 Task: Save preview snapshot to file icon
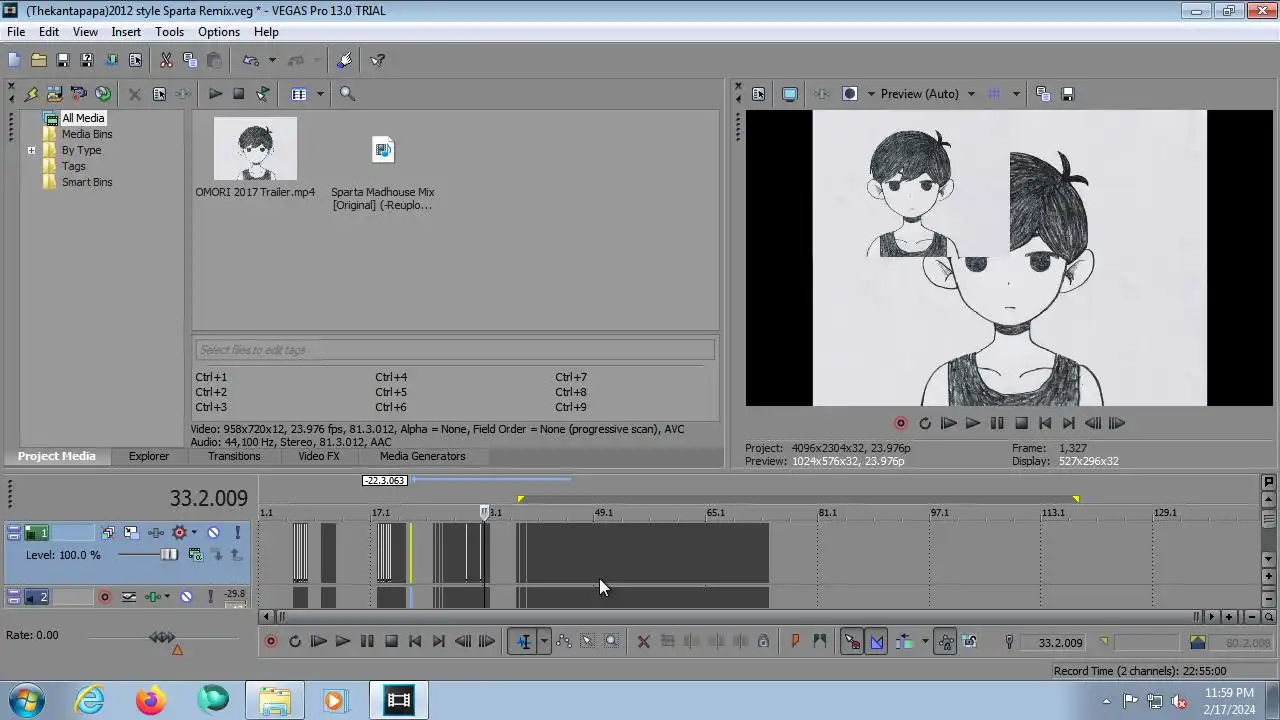[x=1067, y=94]
